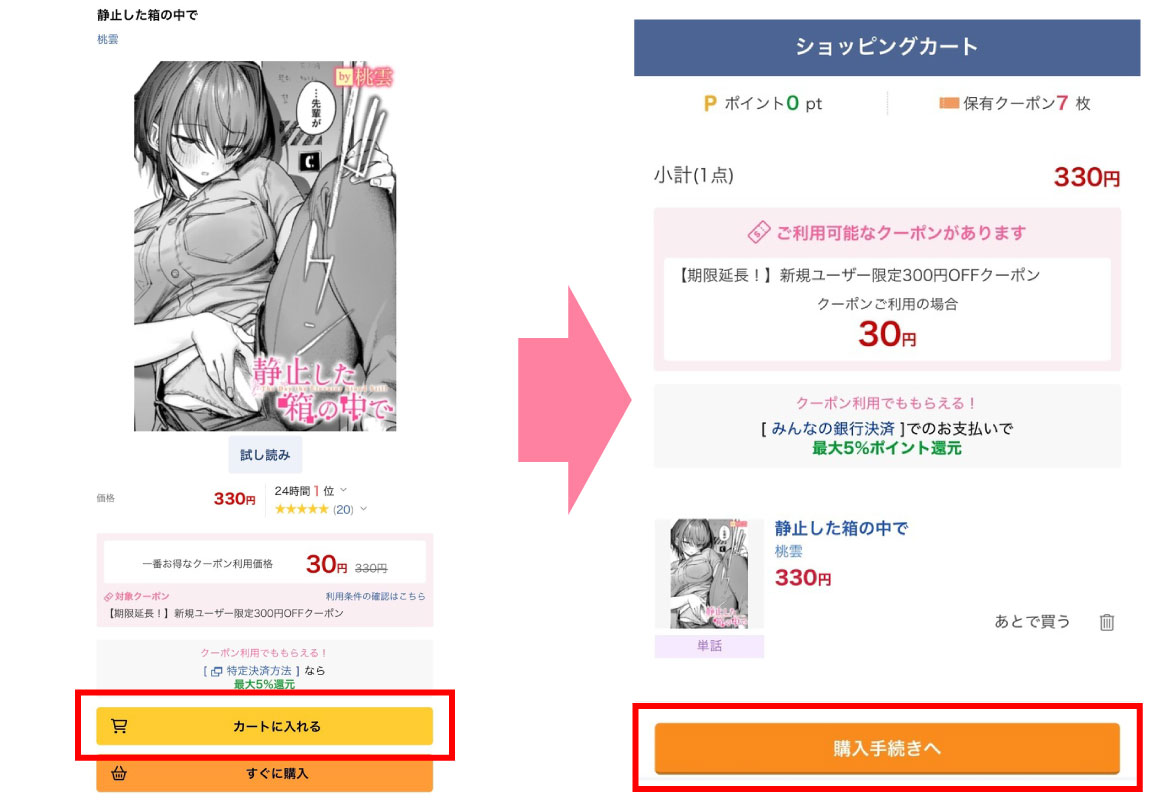Open the cart item title 静止した箱の中で

[x=841, y=528]
